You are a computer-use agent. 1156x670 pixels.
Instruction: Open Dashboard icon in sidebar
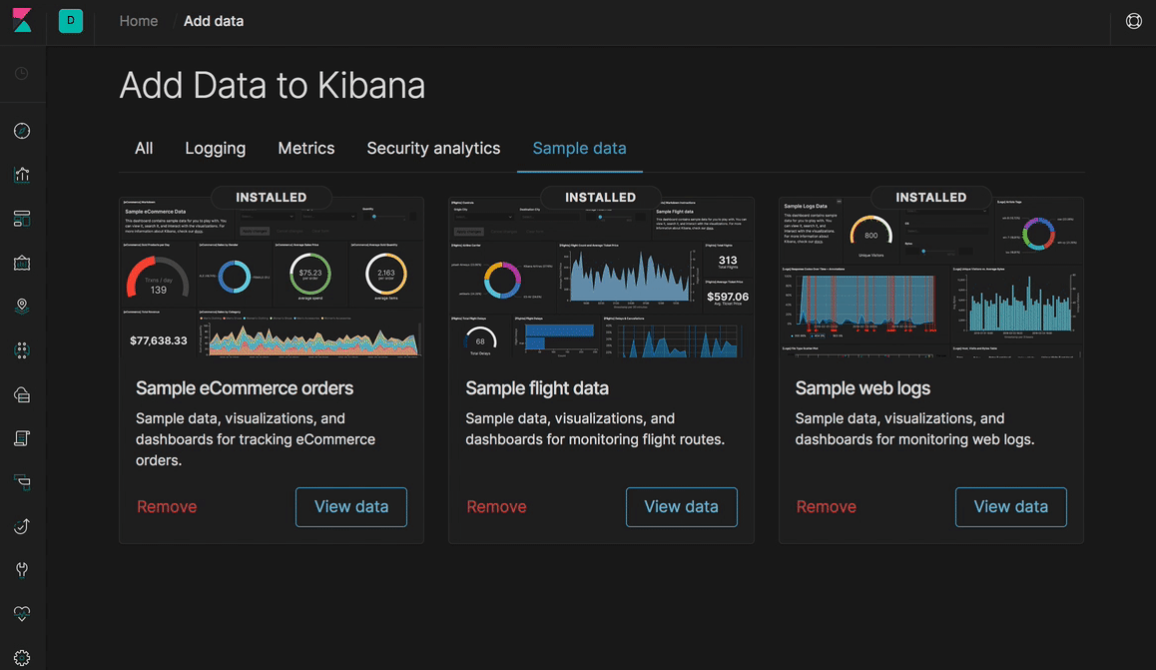(x=22, y=218)
